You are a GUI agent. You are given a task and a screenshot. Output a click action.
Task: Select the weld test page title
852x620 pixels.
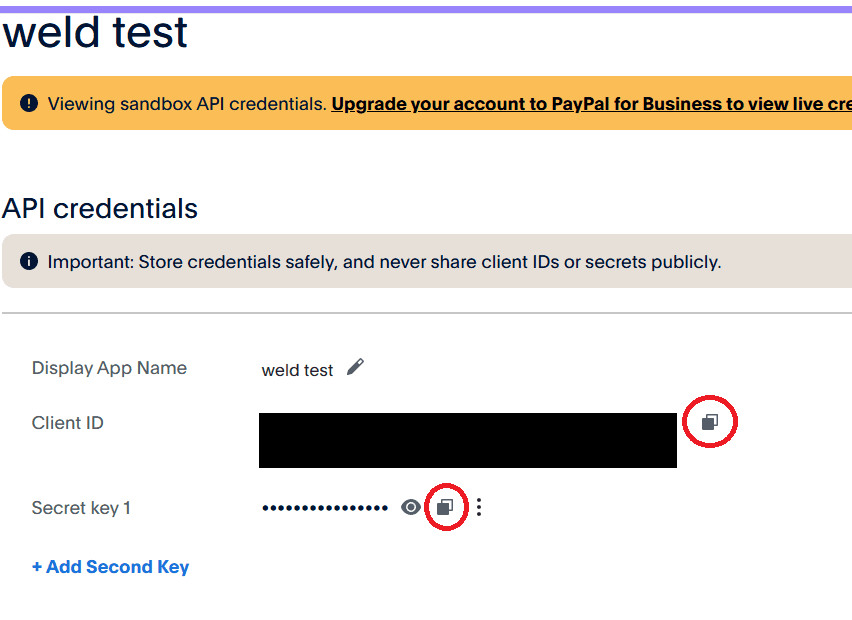pyautogui.click(x=95, y=33)
